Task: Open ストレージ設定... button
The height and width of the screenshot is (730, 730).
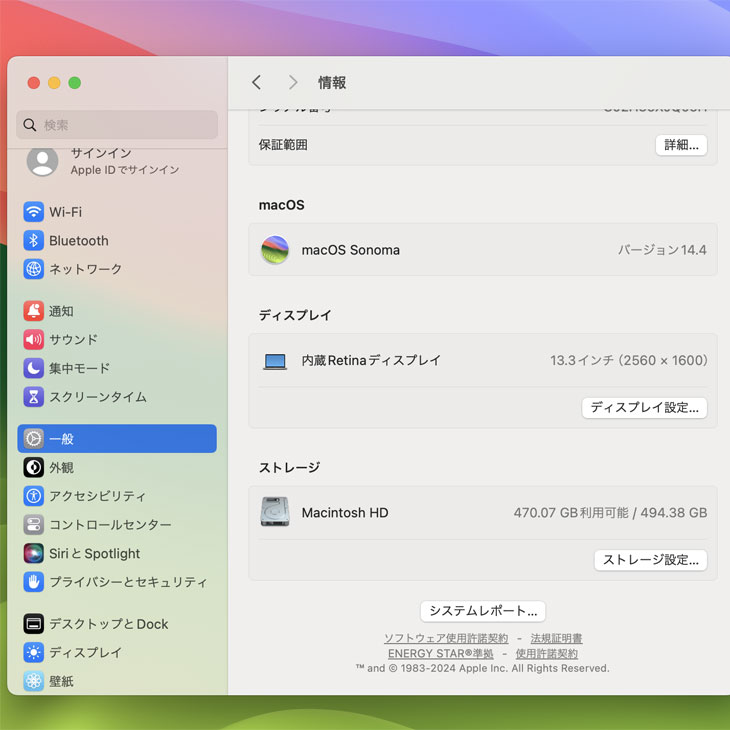Action: [650, 560]
